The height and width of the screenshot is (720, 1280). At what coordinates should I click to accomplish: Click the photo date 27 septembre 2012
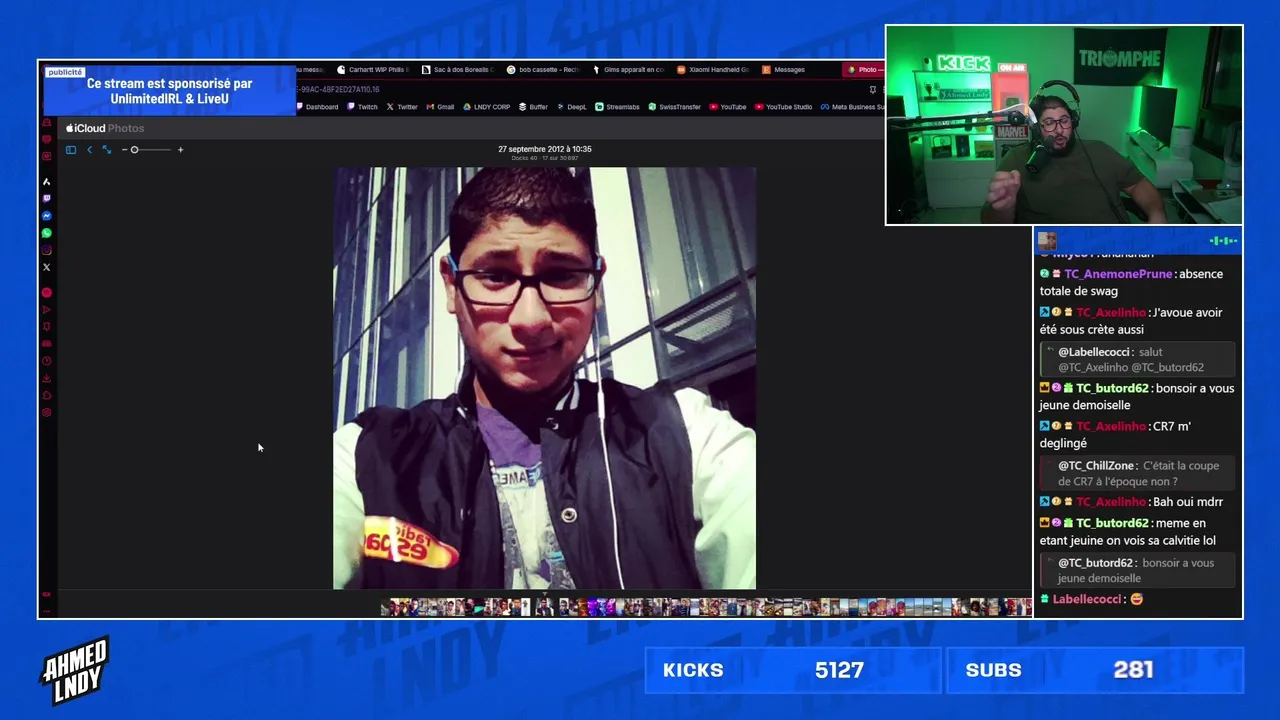[545, 149]
